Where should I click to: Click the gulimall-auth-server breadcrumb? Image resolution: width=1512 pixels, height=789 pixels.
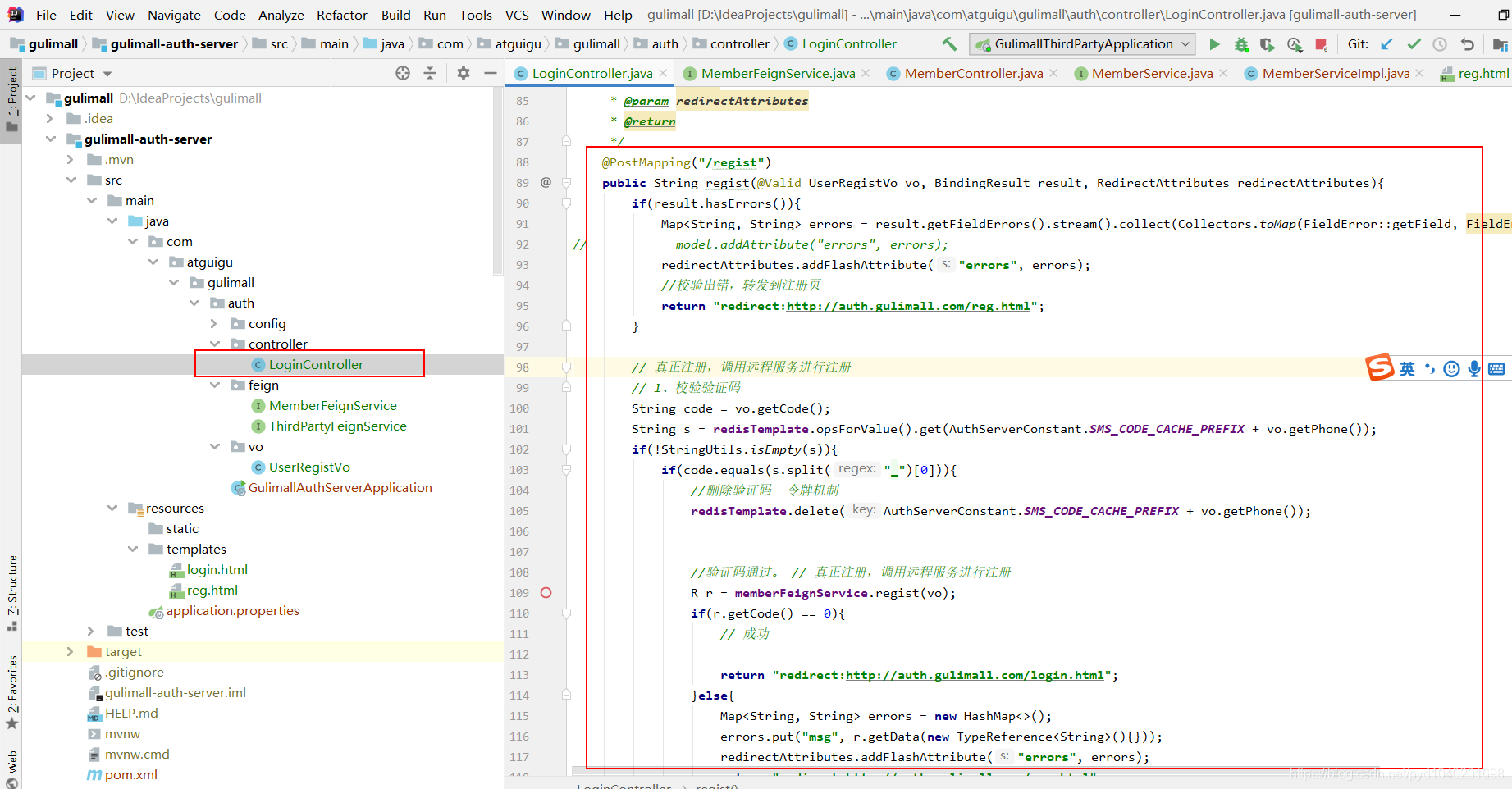(x=174, y=44)
